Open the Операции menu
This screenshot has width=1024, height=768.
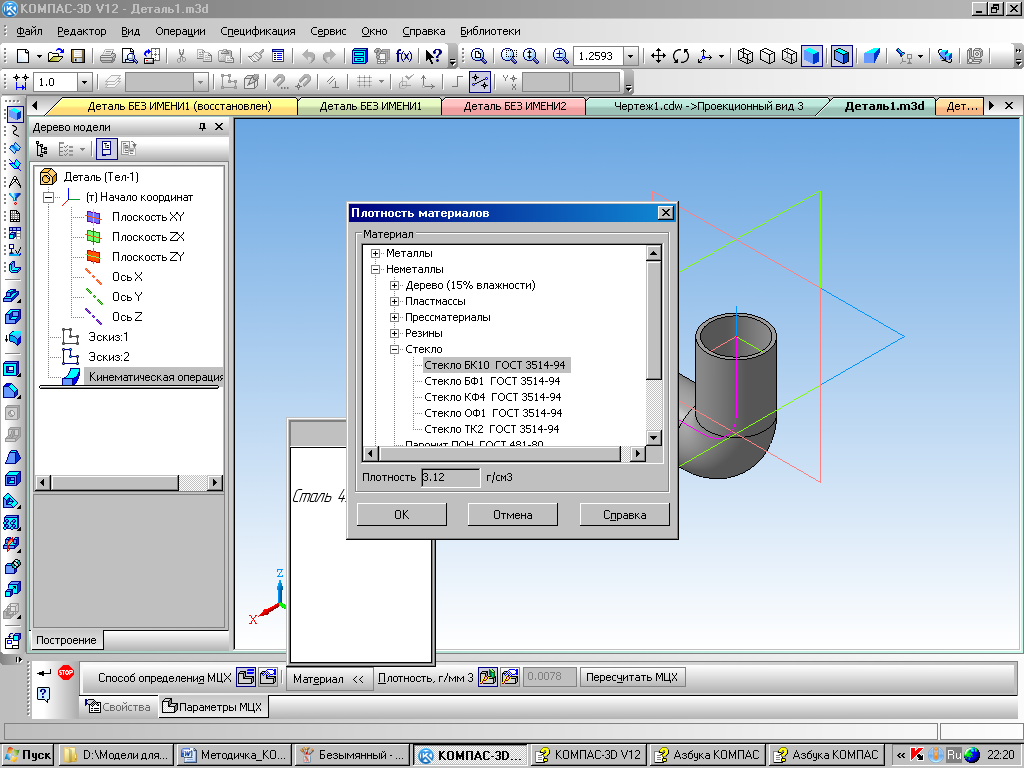180,31
